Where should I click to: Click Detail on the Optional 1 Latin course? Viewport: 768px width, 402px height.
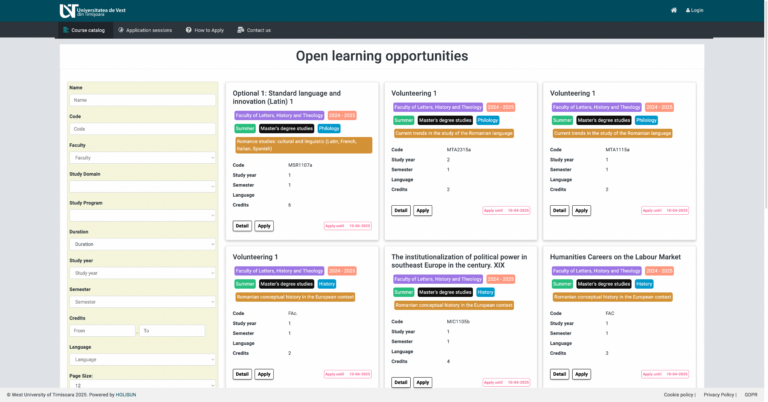tap(242, 226)
